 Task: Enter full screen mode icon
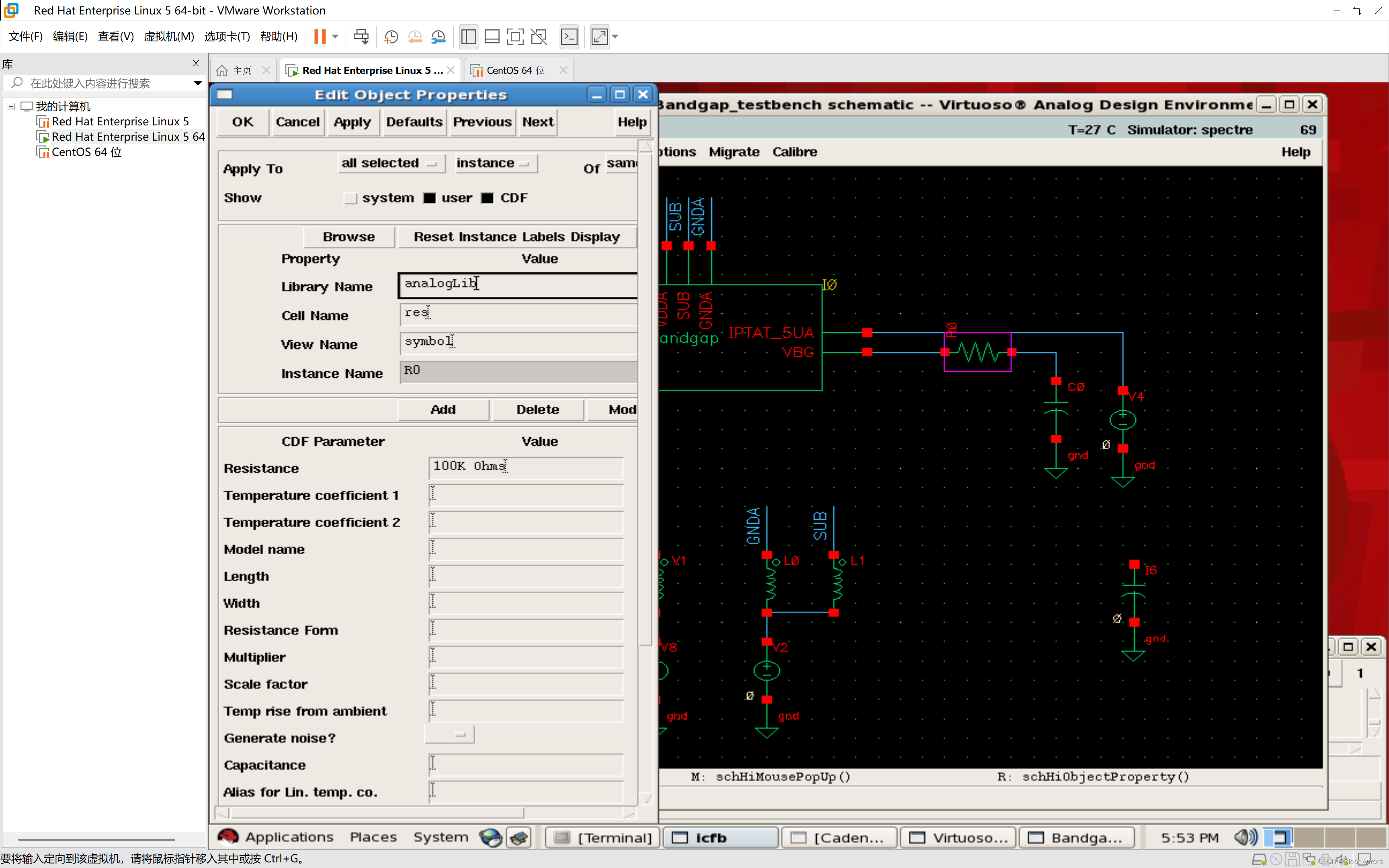pyautogui.click(x=515, y=37)
